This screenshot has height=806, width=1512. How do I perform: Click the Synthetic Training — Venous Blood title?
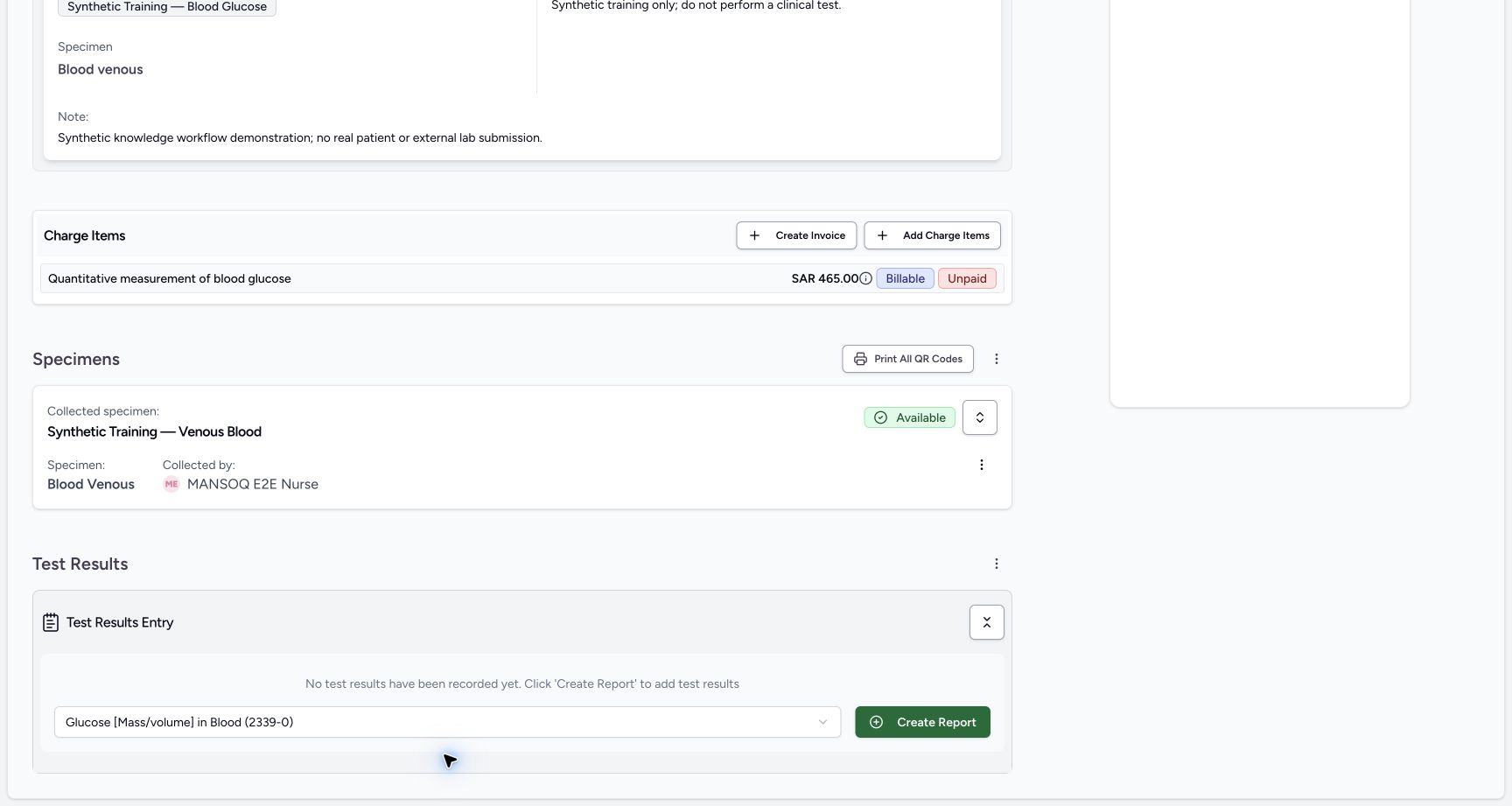(154, 431)
